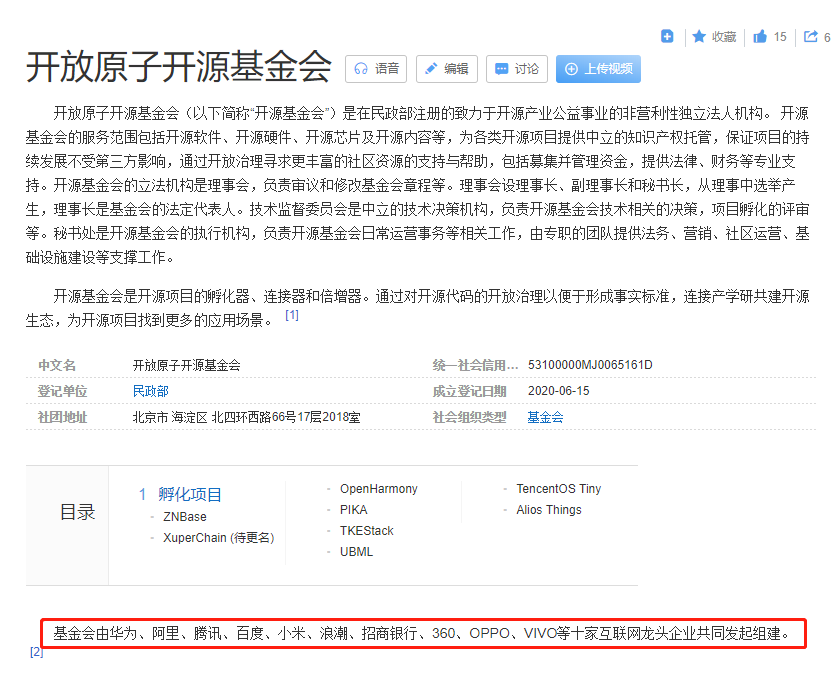This screenshot has width=840, height=698.
Task: Jump to OpenHarmony in contents
Action: point(379,489)
